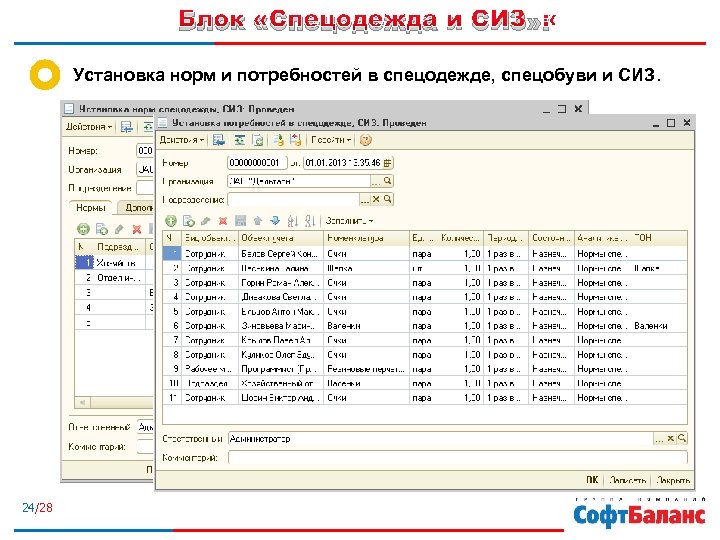Click the Записать button

627,480
